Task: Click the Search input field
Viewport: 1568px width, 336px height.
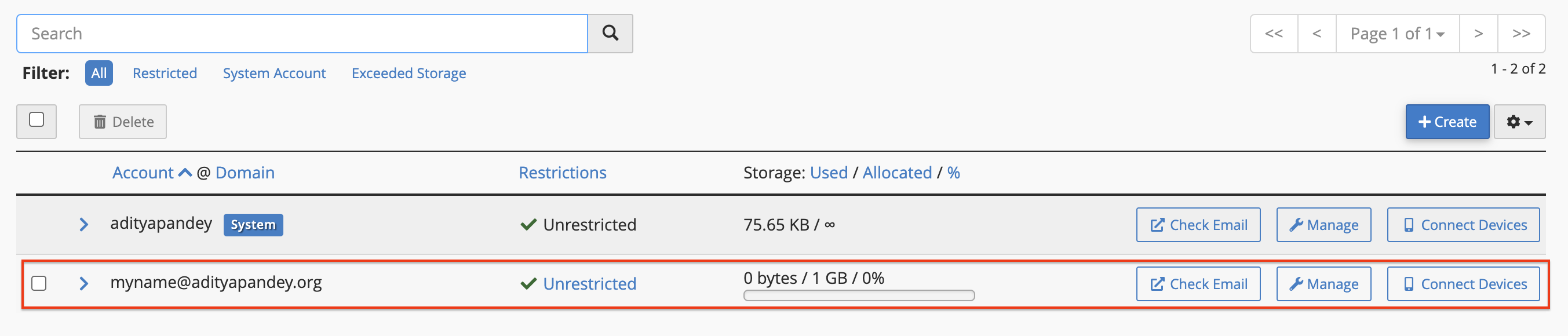Action: point(302,34)
